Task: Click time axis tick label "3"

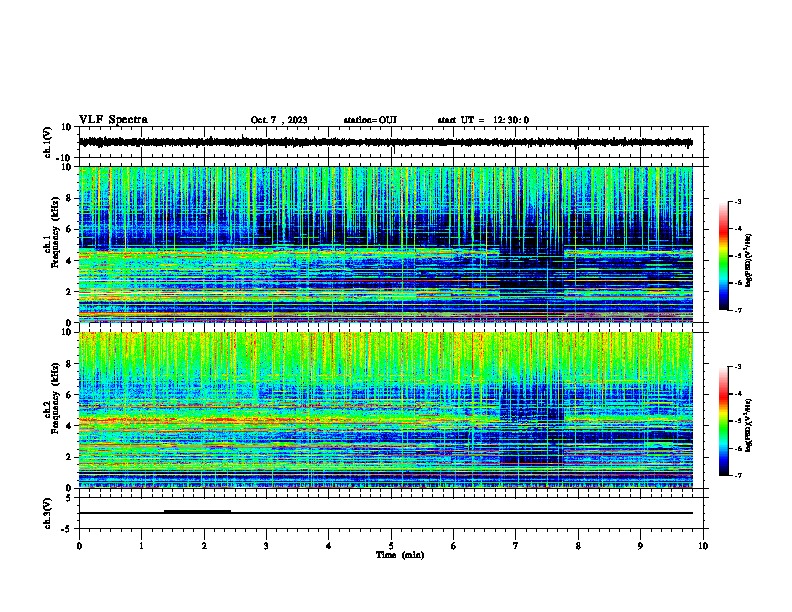Action: pyautogui.click(x=266, y=545)
